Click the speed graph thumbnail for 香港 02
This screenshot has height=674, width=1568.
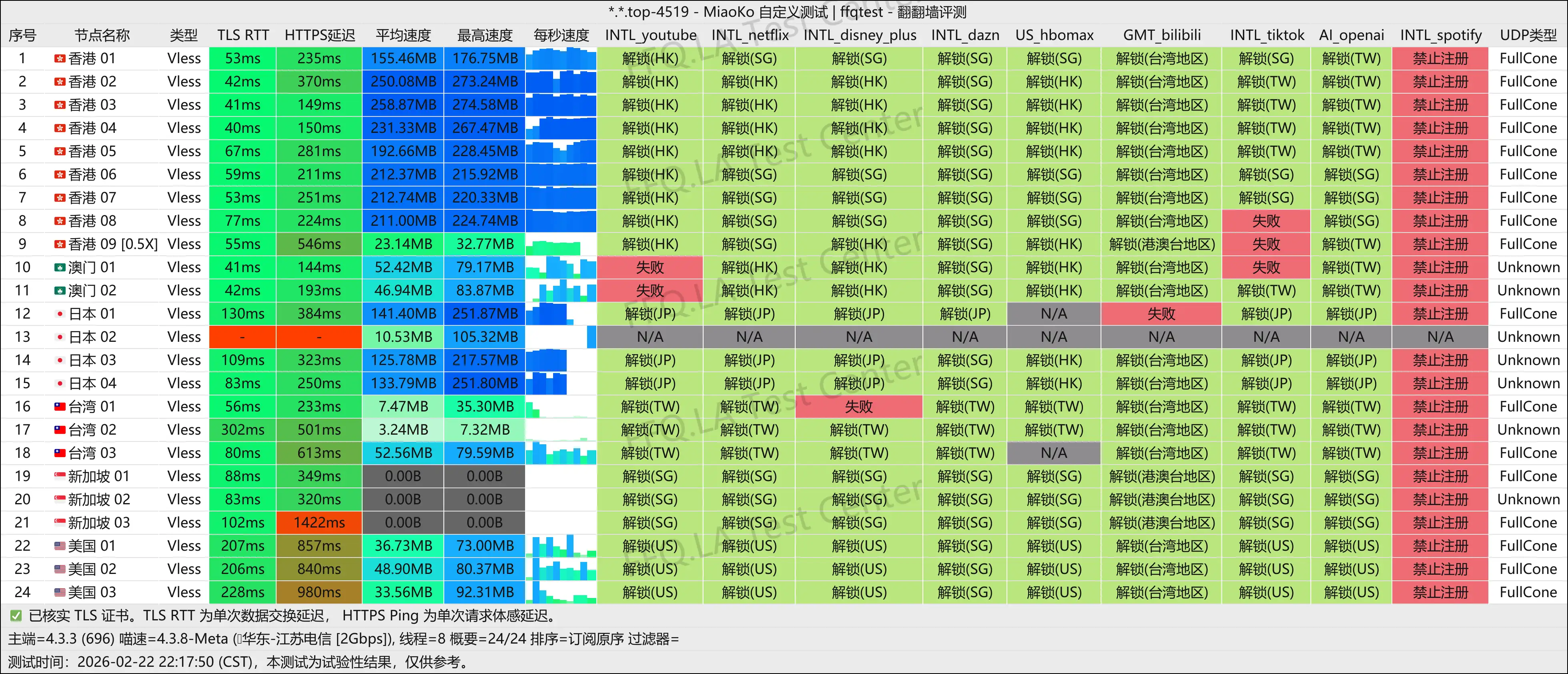[x=561, y=82]
